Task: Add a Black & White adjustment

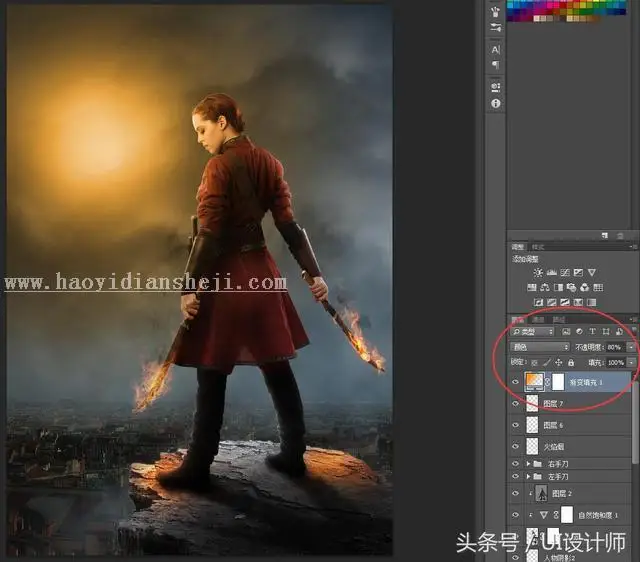Action: coord(558,287)
